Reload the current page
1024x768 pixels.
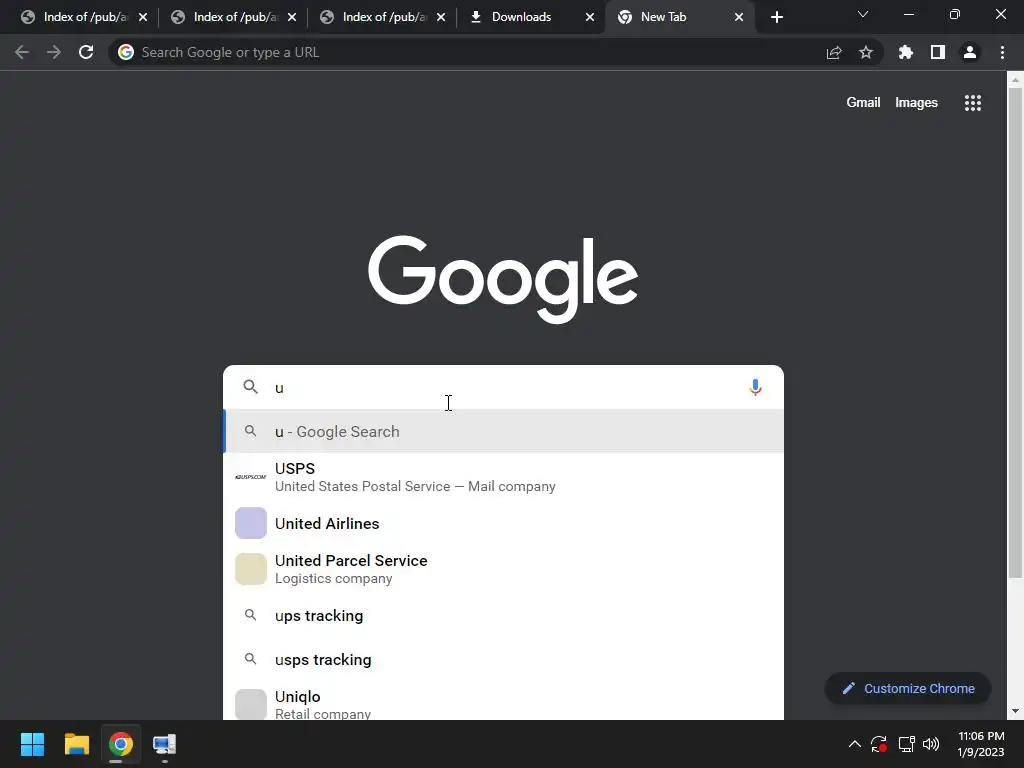86,52
